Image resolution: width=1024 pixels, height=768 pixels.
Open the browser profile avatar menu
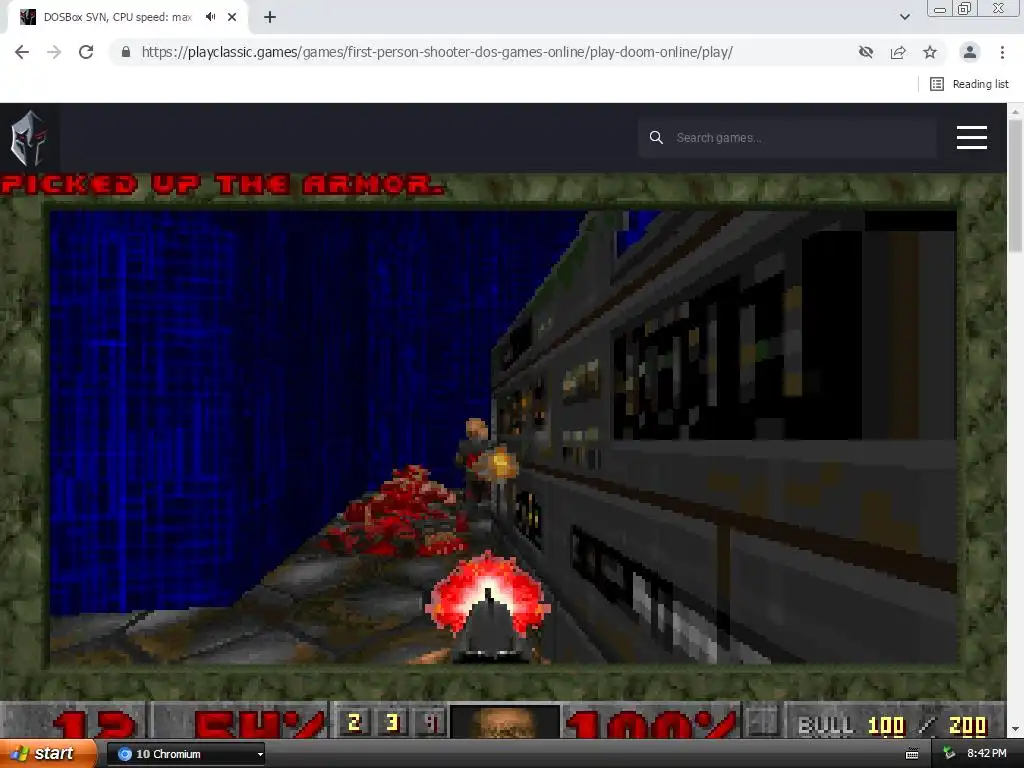970,52
